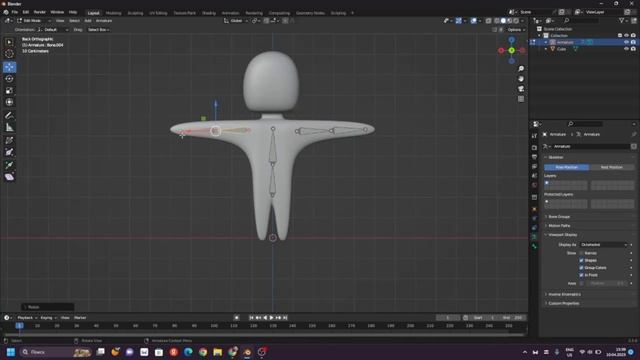640x360 pixels.
Task: Expand the Bone Groups panel
Action: point(559,217)
